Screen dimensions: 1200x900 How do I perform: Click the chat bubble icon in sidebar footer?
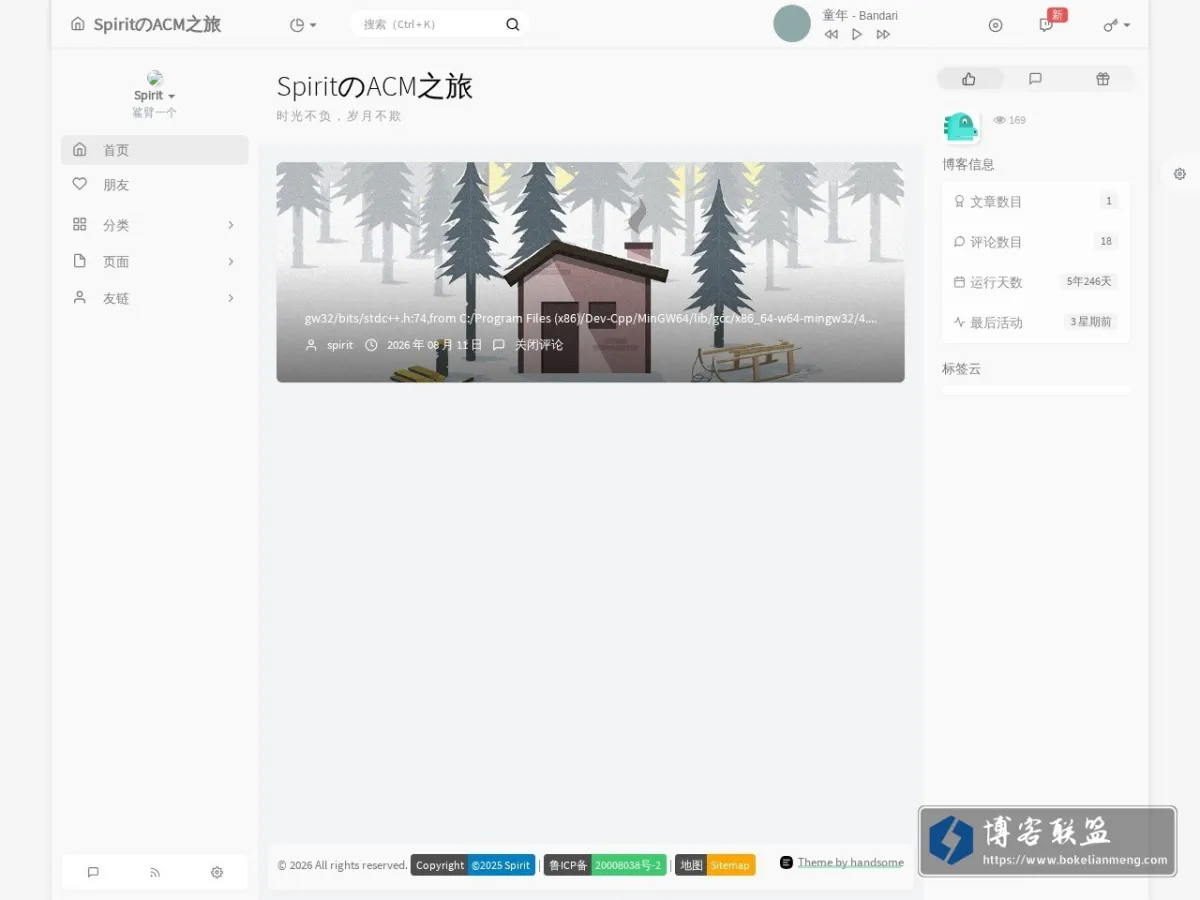93,872
